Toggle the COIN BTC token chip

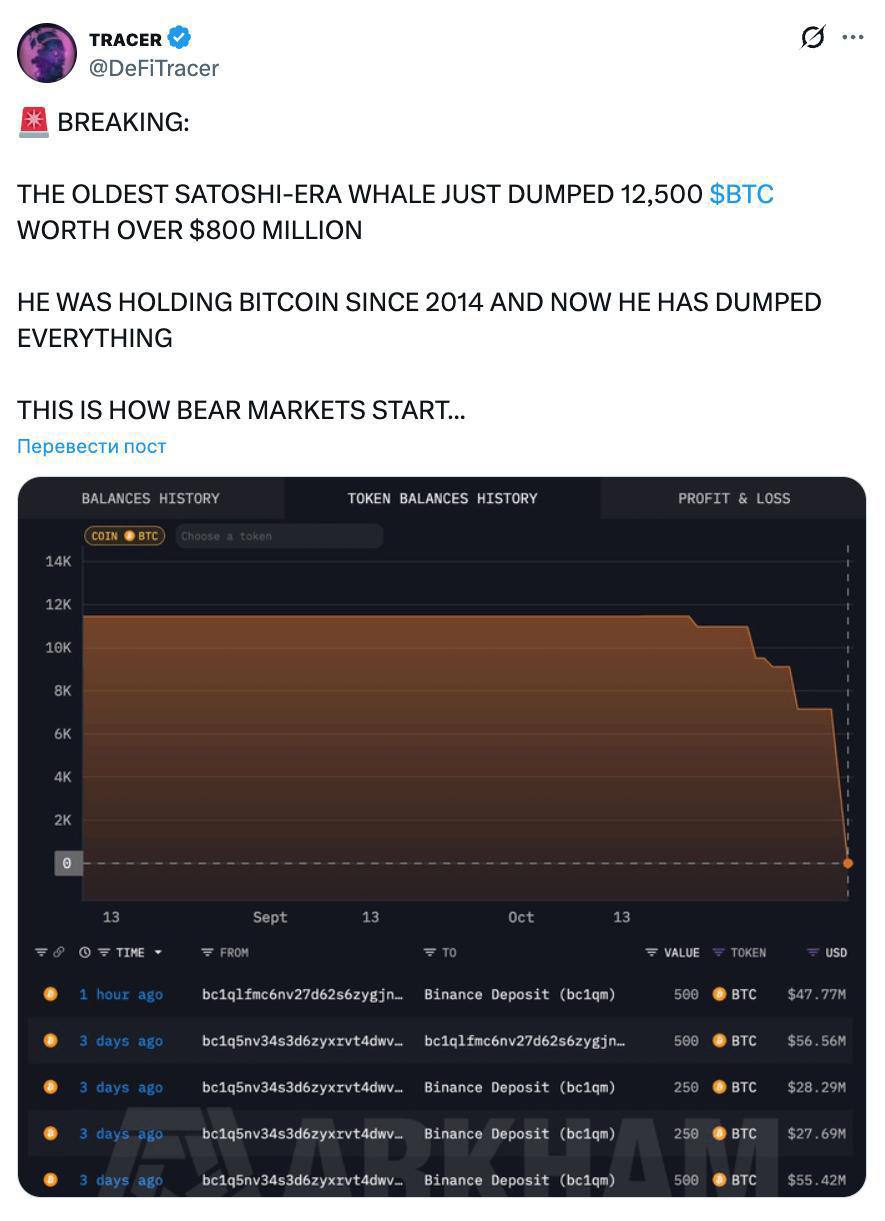[125, 536]
